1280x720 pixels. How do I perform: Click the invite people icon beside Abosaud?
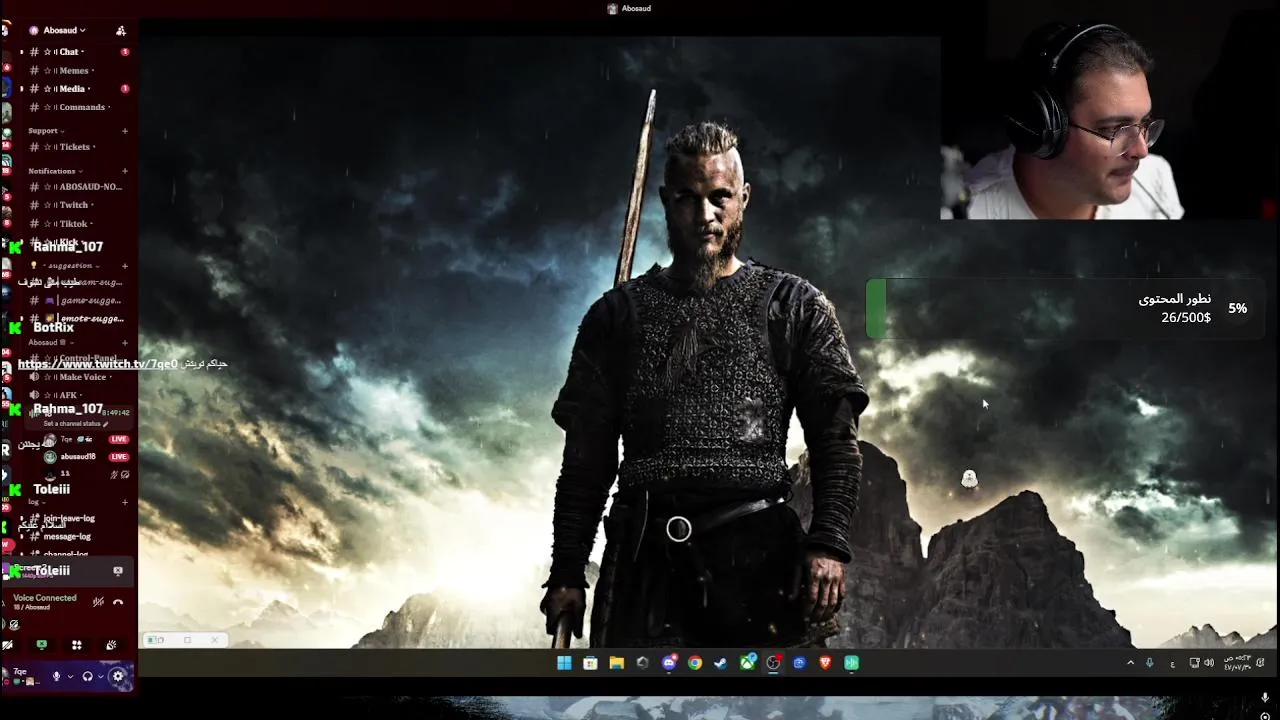[x=121, y=31]
